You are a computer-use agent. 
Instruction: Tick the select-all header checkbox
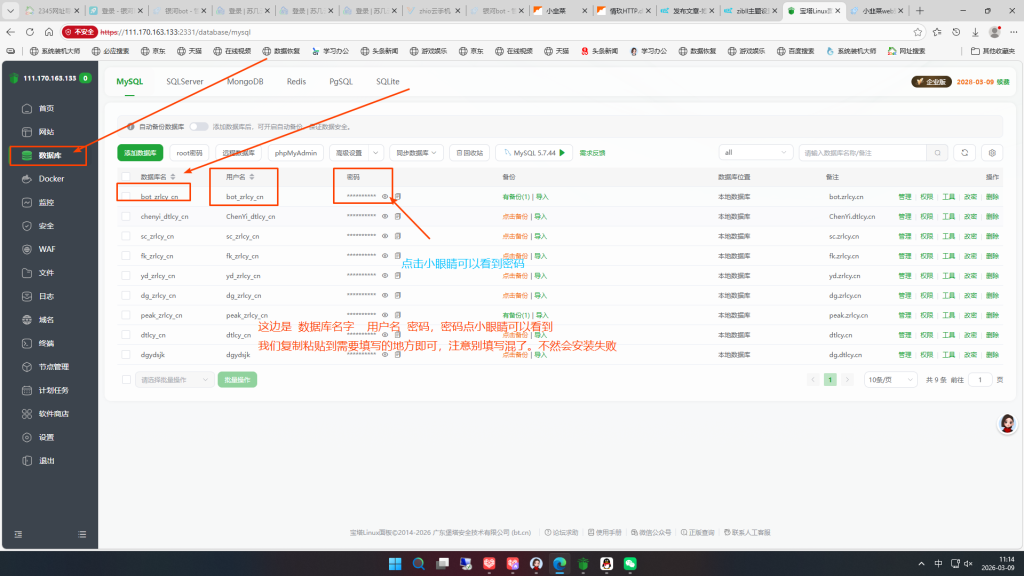pos(126,176)
